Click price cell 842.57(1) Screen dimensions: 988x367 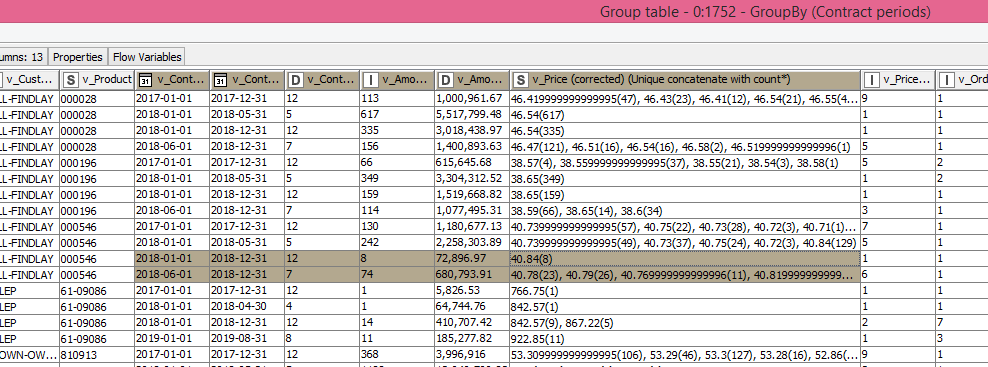(x=685, y=307)
